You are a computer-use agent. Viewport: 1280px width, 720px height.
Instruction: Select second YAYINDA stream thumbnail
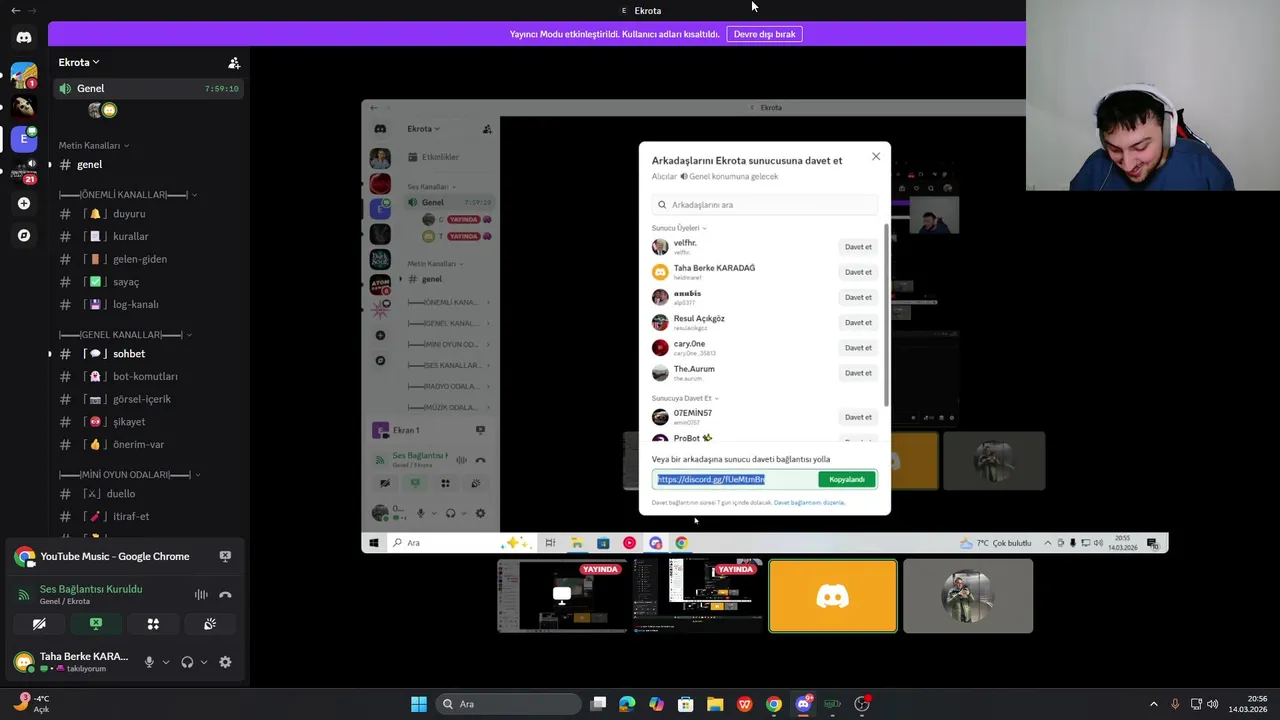click(x=697, y=596)
